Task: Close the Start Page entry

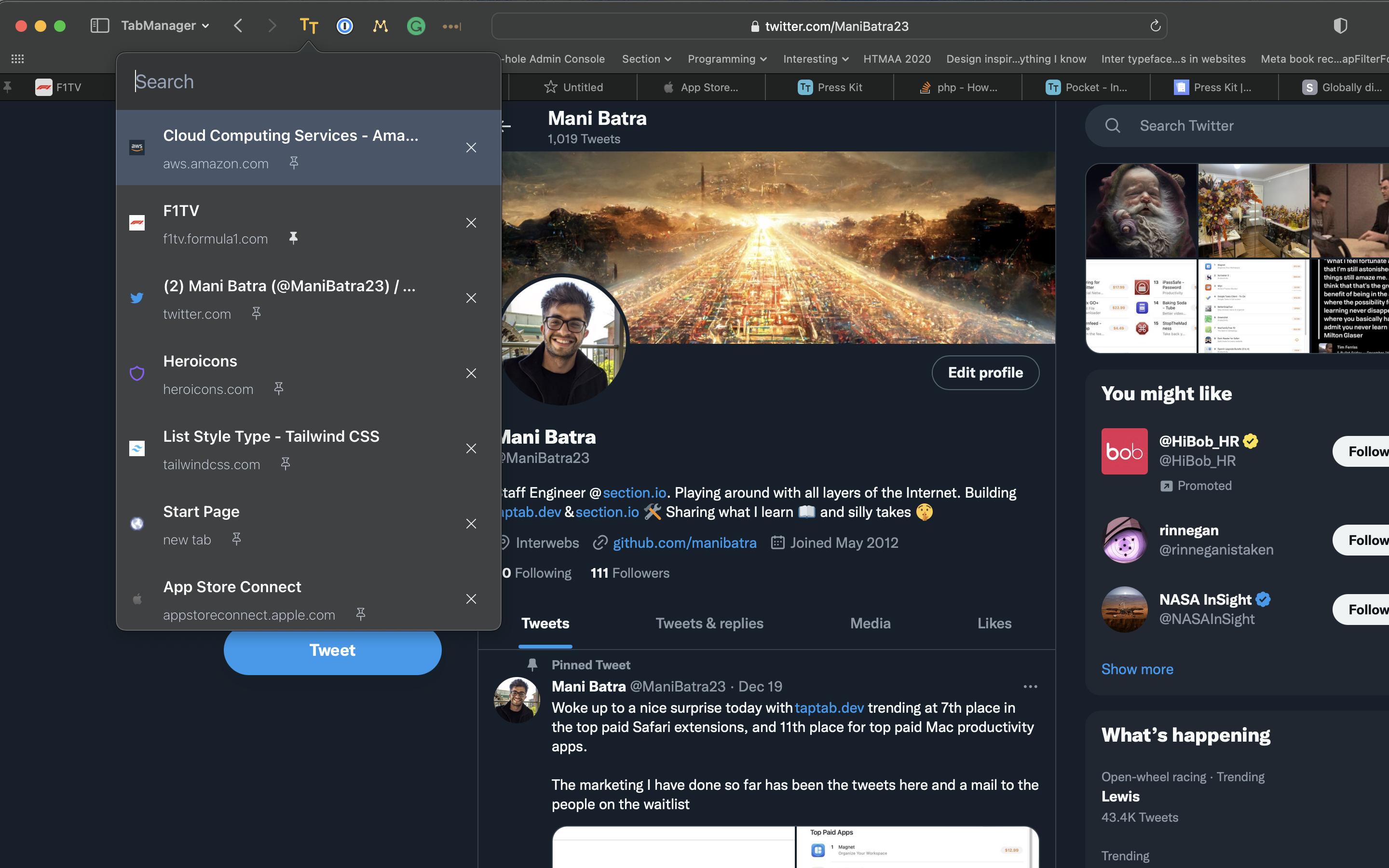Action: (x=471, y=524)
